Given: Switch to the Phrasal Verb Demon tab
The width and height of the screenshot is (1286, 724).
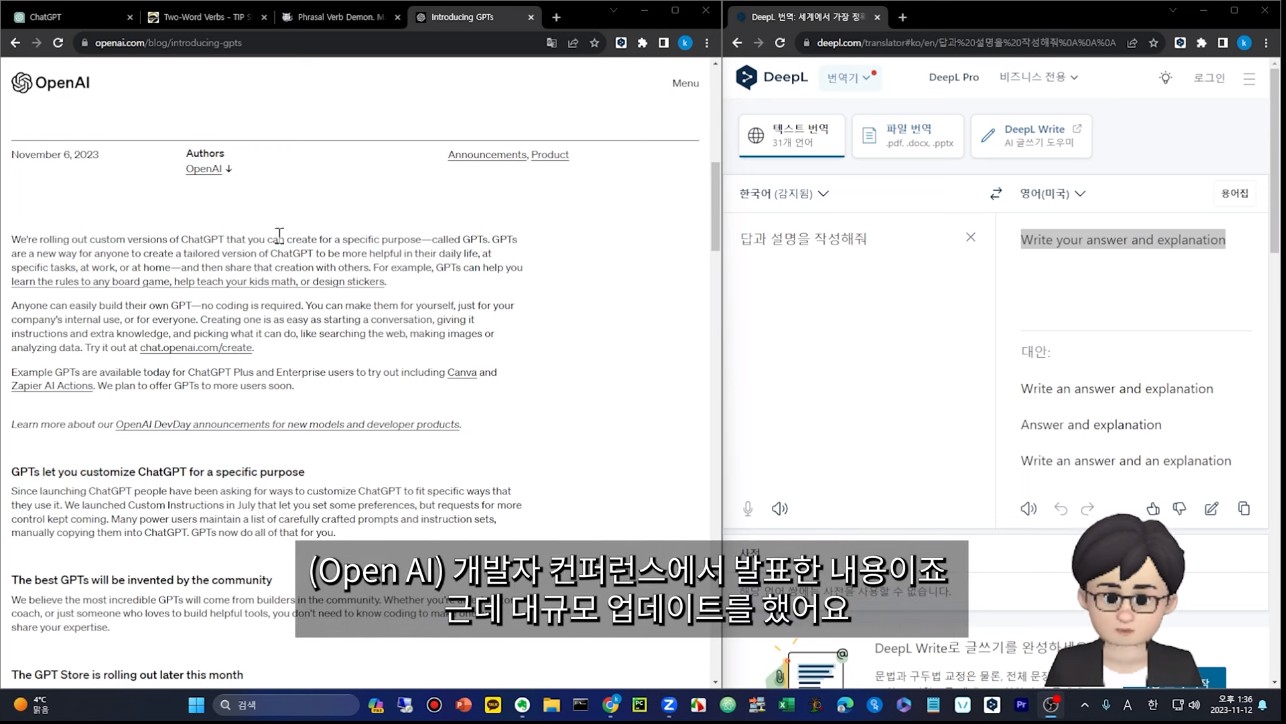Looking at the screenshot, I should (341, 17).
